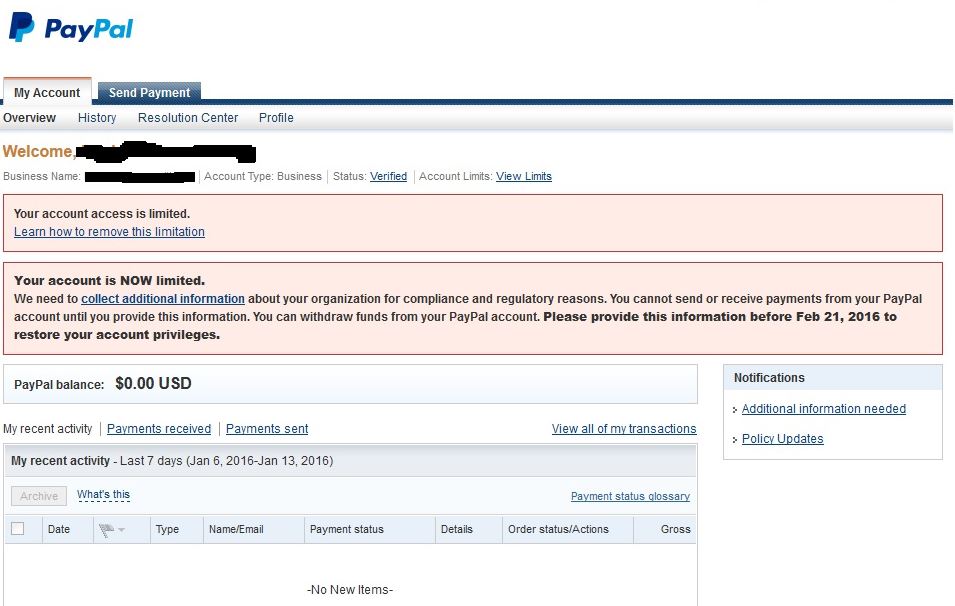Click the Archive button
Screen dimensions: 955x606
(39, 496)
